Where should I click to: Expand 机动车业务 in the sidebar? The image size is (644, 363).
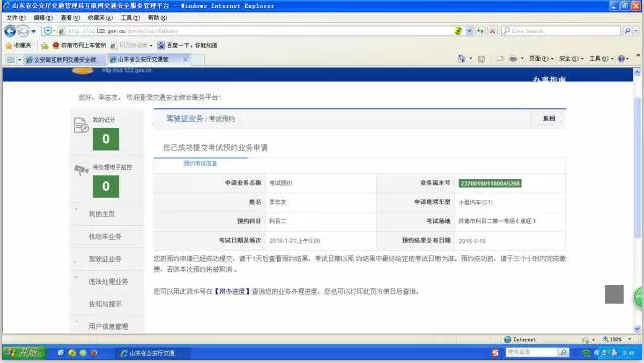[x=105, y=237]
